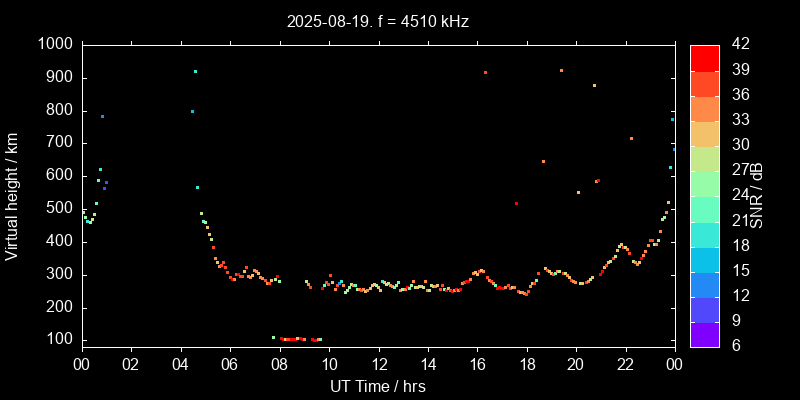Click the red 39–42 dB colorbar segment
The image size is (800, 400).
coord(704,58)
